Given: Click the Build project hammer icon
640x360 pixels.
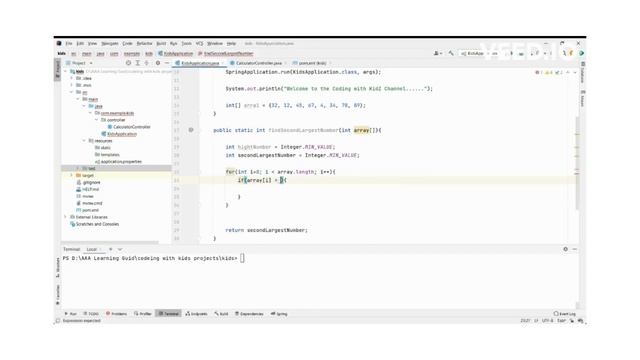Looking at the screenshot, I should (x=451, y=53).
